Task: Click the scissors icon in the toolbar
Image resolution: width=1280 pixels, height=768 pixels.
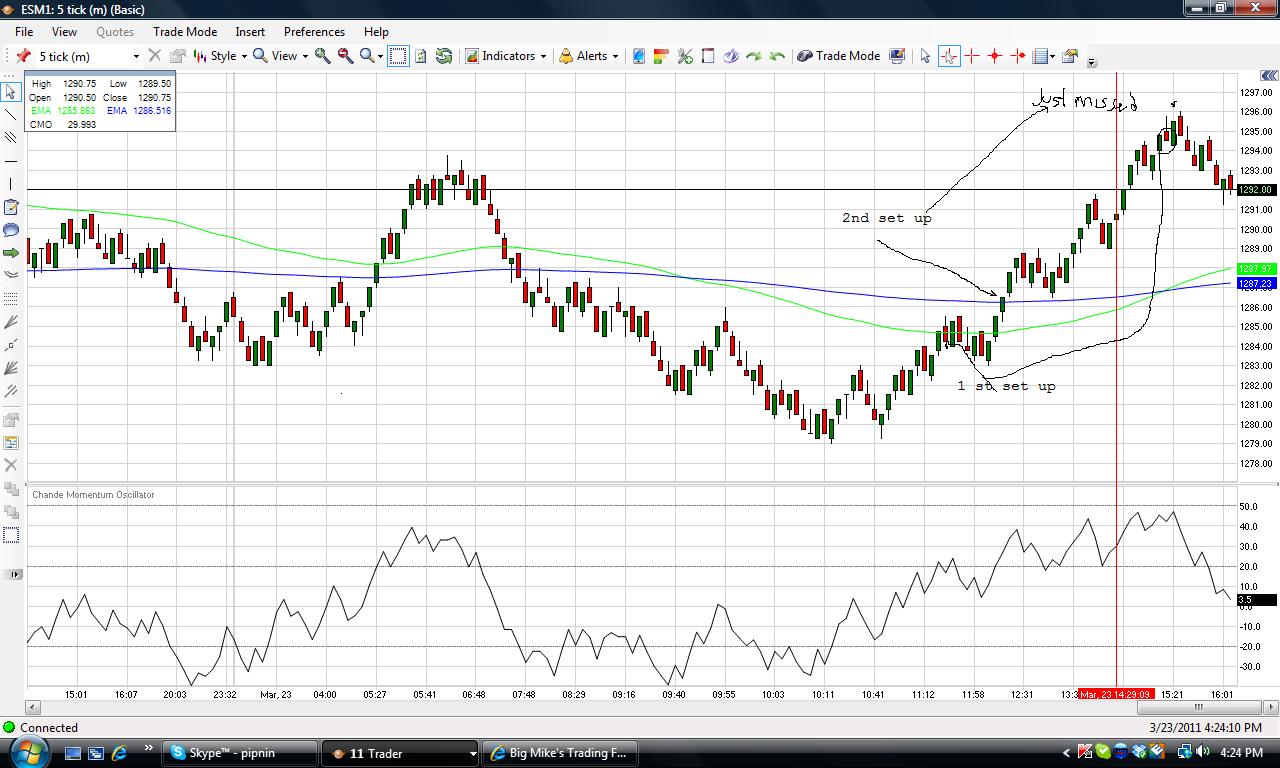Action: tap(685, 56)
